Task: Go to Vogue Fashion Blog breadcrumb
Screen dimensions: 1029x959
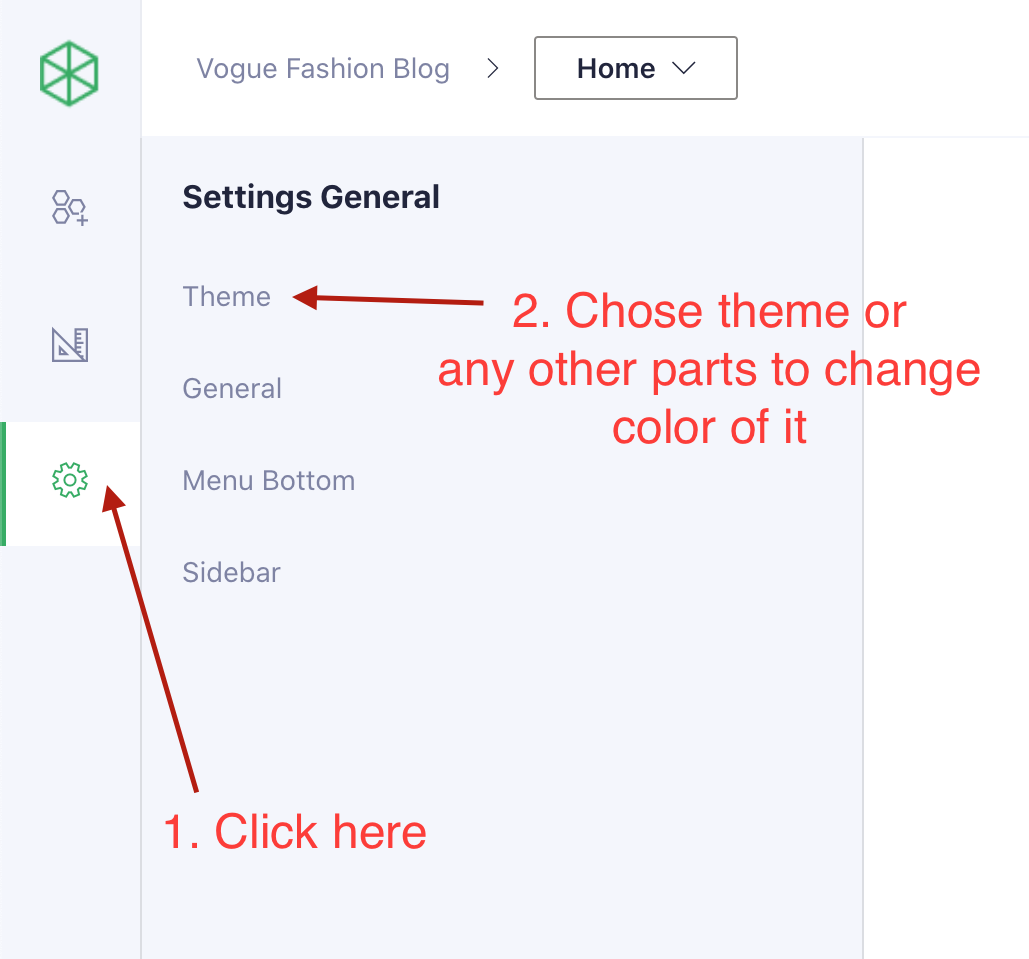Action: point(323,69)
